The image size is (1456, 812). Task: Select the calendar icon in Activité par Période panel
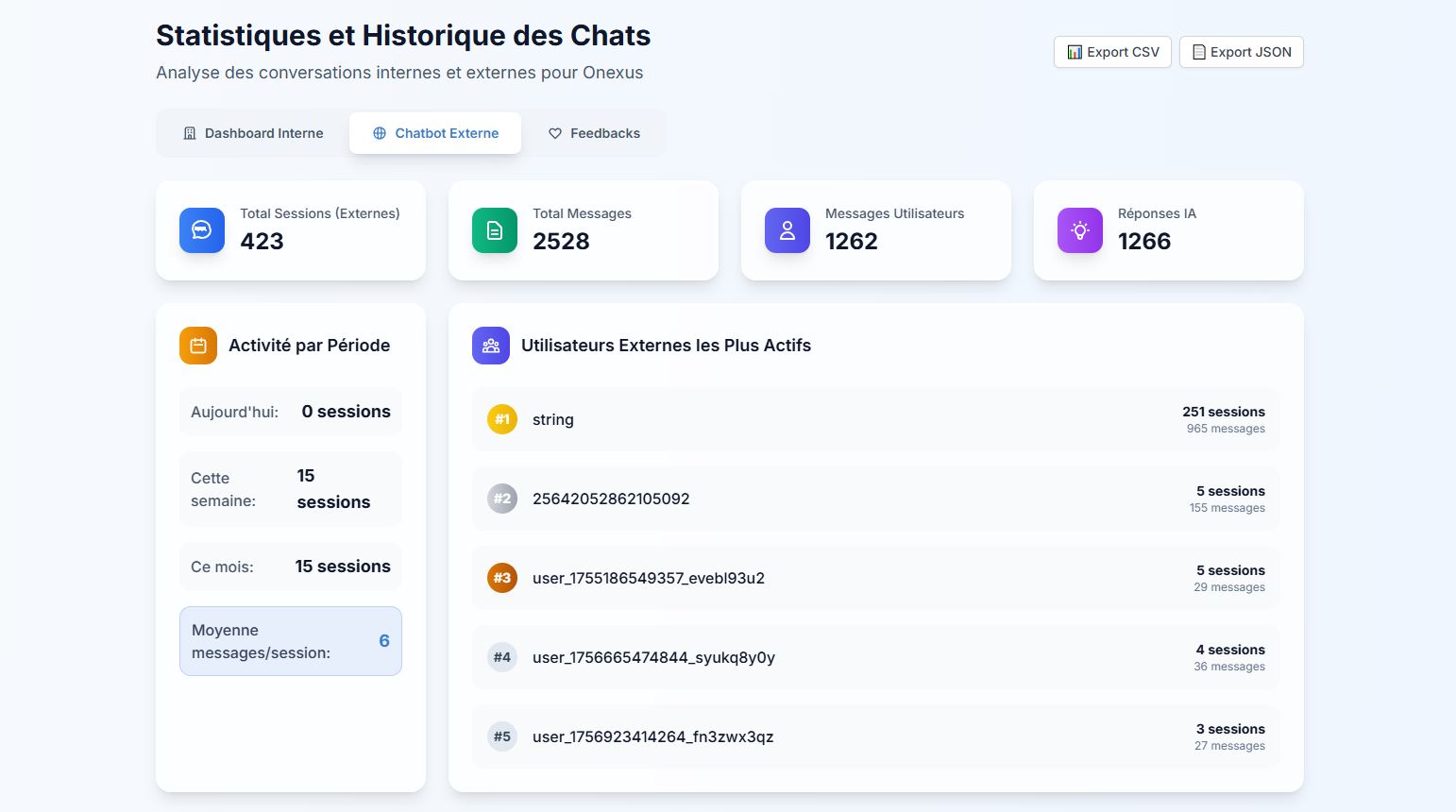coord(197,345)
